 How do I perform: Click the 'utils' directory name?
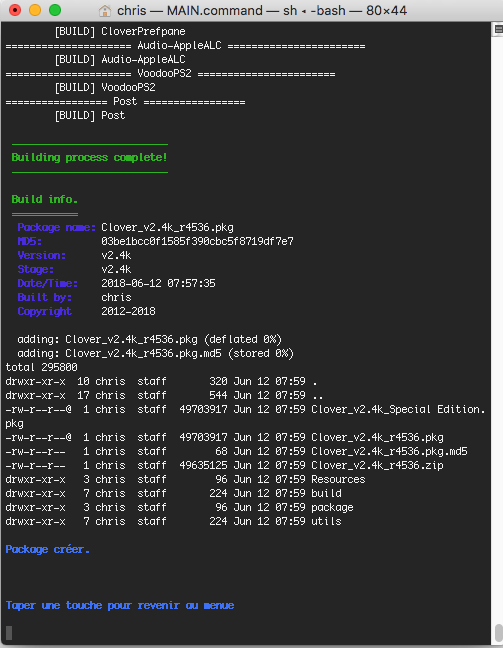(x=327, y=522)
